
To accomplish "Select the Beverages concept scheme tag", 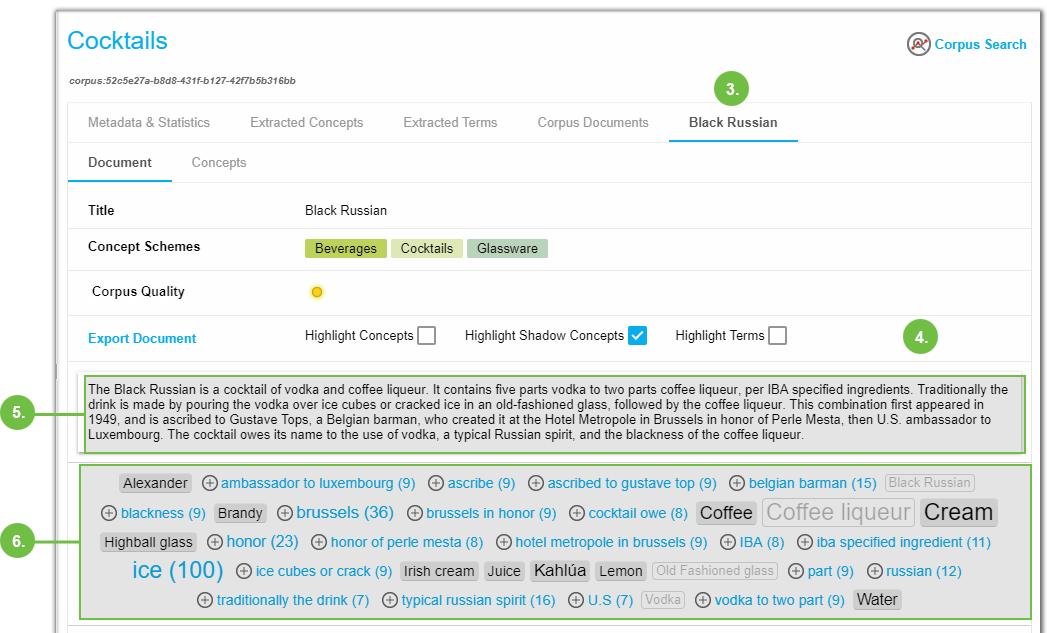I will 345,248.
